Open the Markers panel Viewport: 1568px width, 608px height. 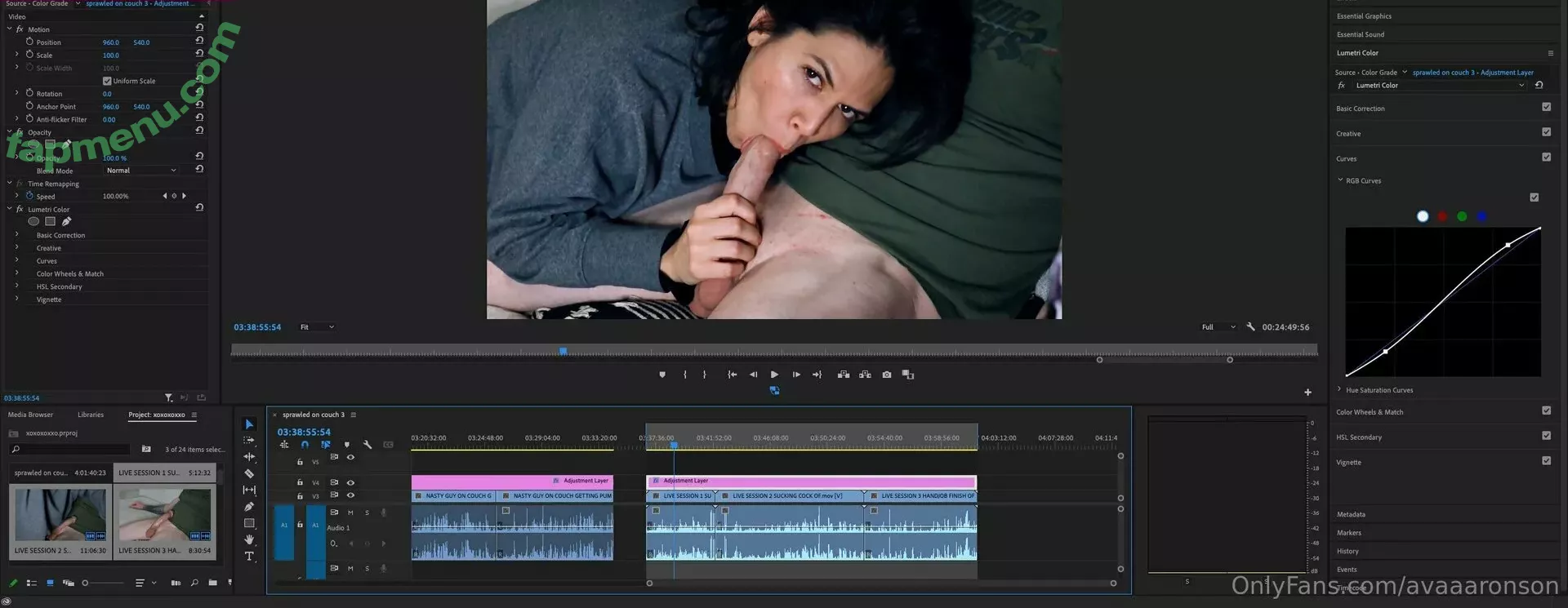click(x=1349, y=533)
